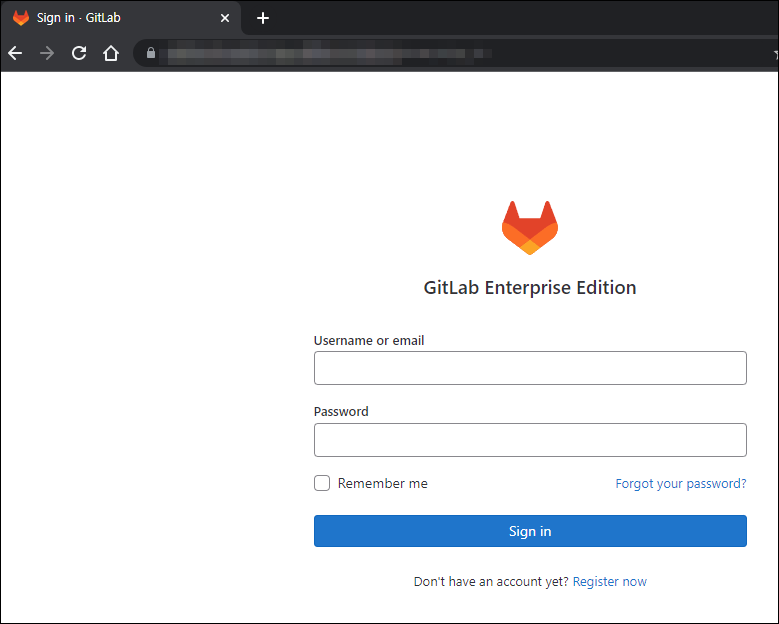The image size is (779, 624).
Task: Click the Remember me label text
Action: coord(383,483)
